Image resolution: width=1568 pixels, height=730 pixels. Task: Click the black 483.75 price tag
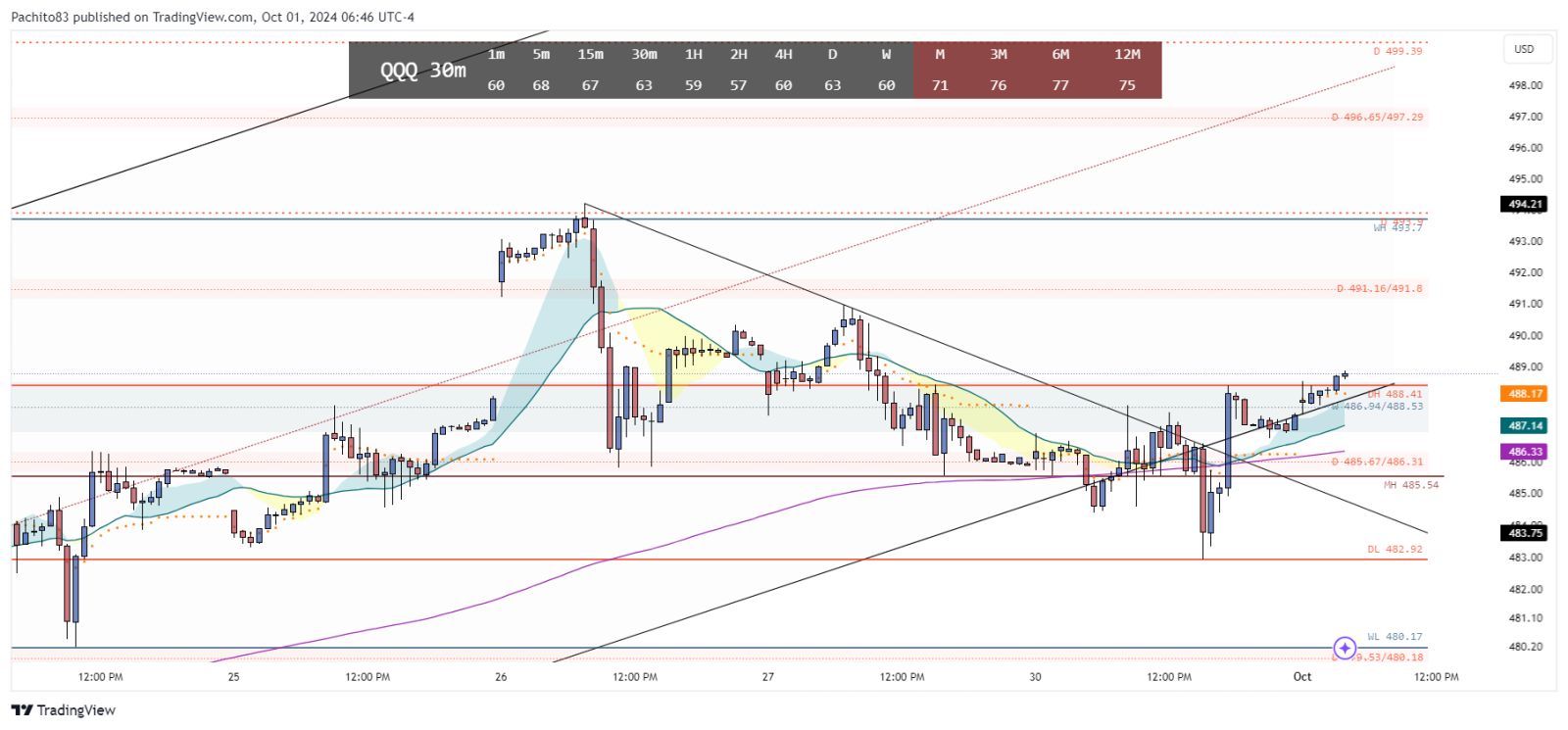click(x=1524, y=533)
